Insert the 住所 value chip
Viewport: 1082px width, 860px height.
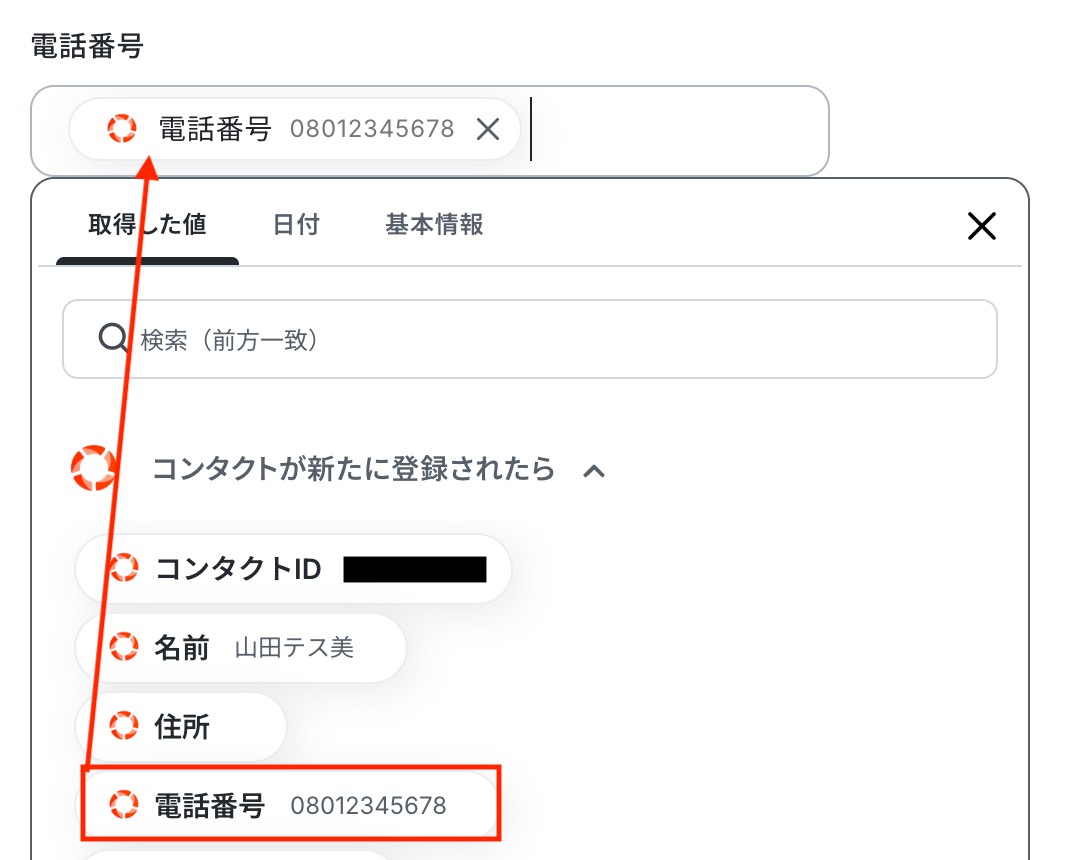[182, 726]
